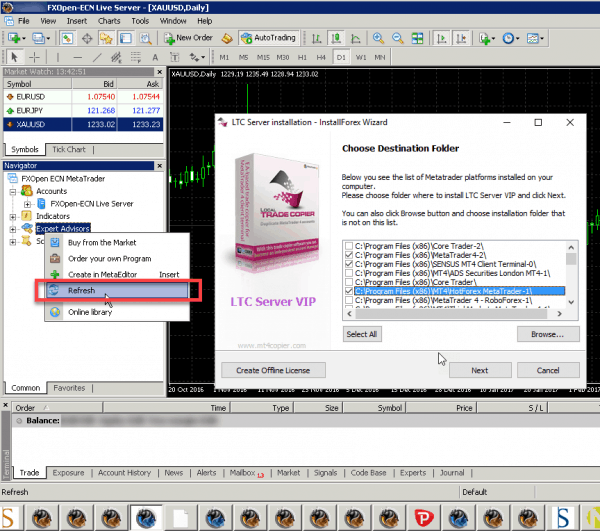
Task: Click Cancel in the install wizard
Action: 548,370
